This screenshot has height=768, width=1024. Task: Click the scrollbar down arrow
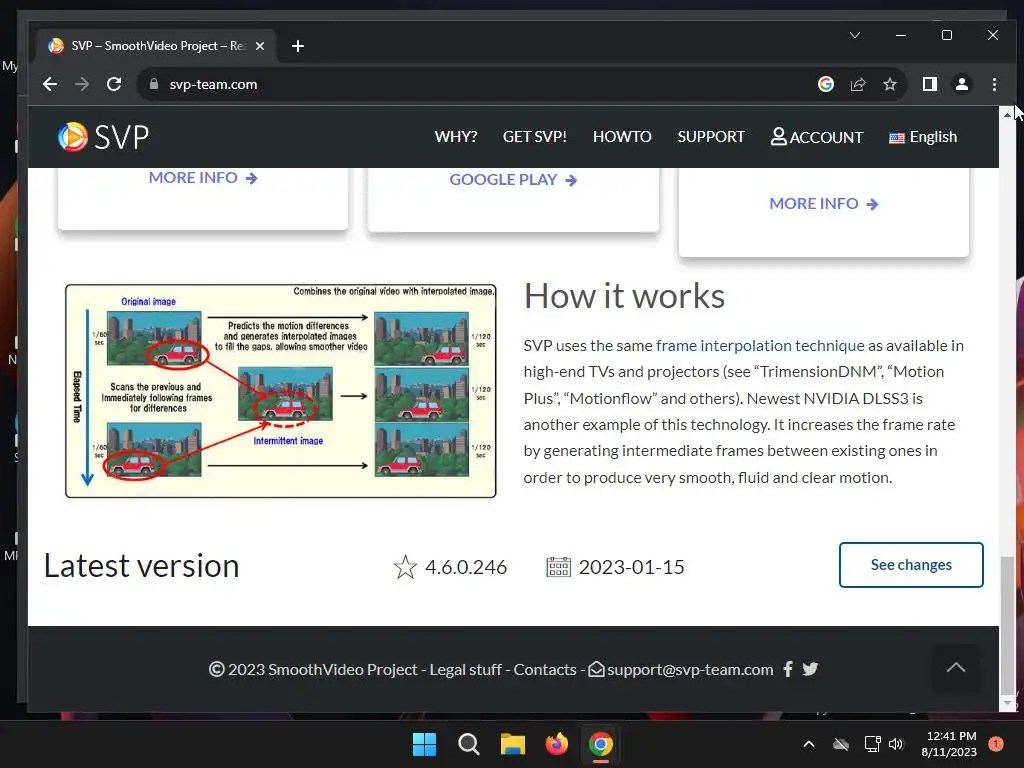point(1008,704)
